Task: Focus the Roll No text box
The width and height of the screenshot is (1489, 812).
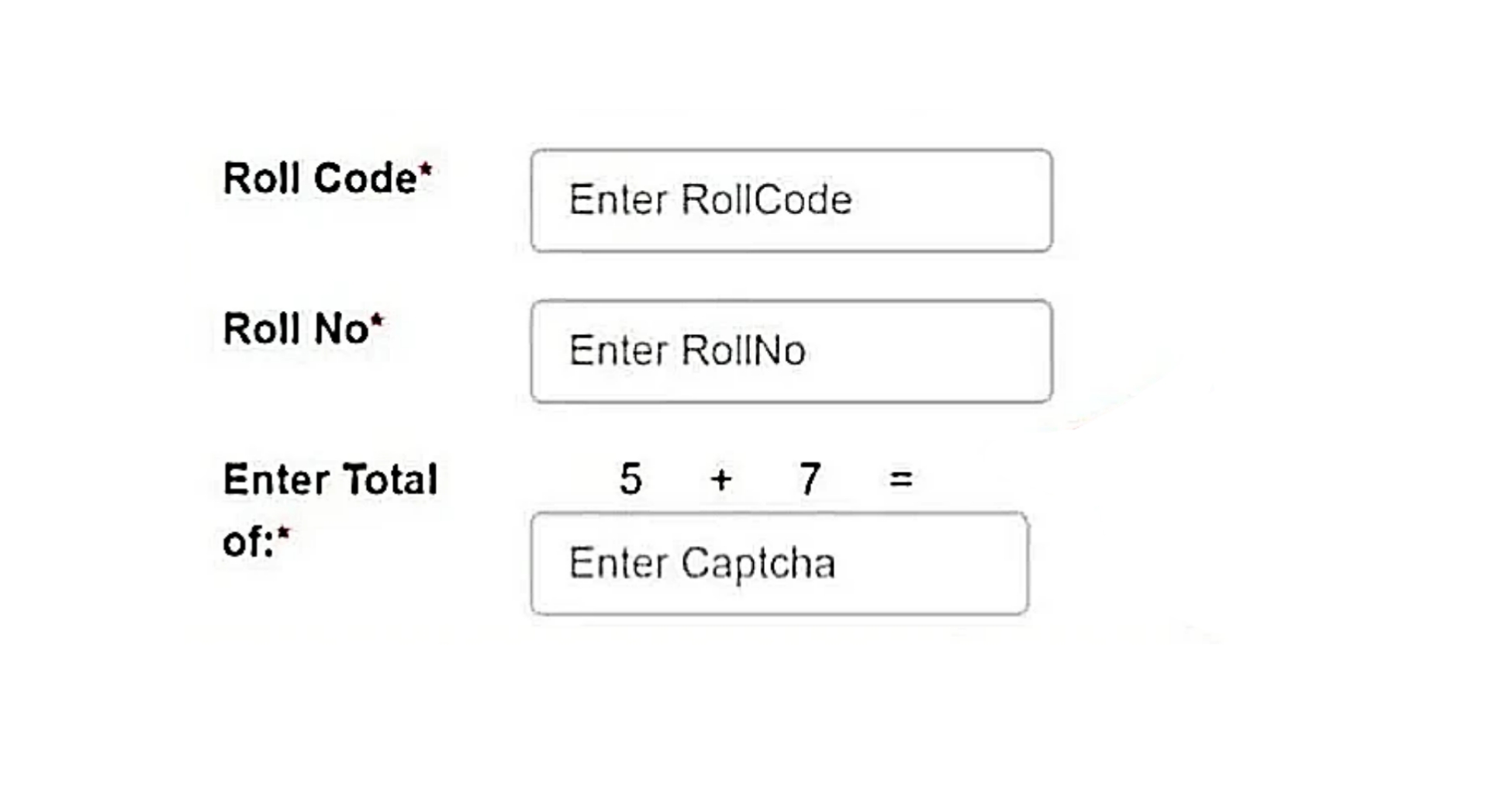Action: [x=791, y=351]
